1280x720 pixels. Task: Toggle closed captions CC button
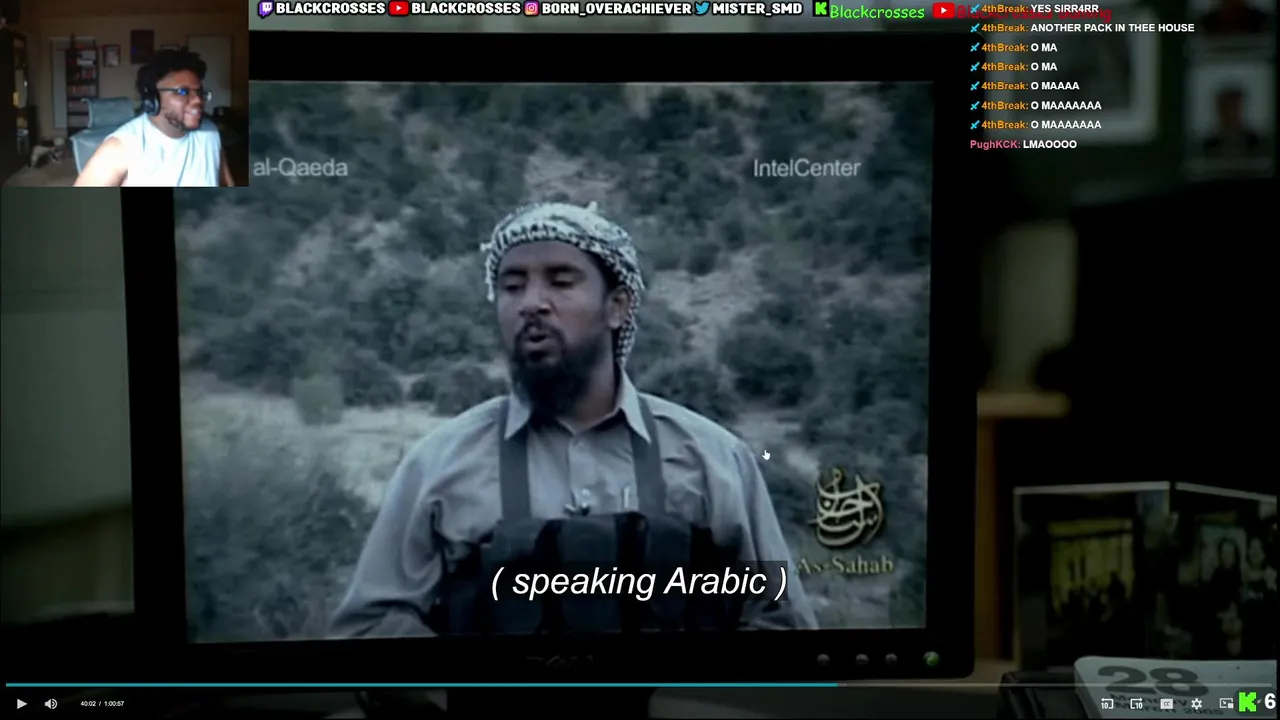(x=1166, y=704)
